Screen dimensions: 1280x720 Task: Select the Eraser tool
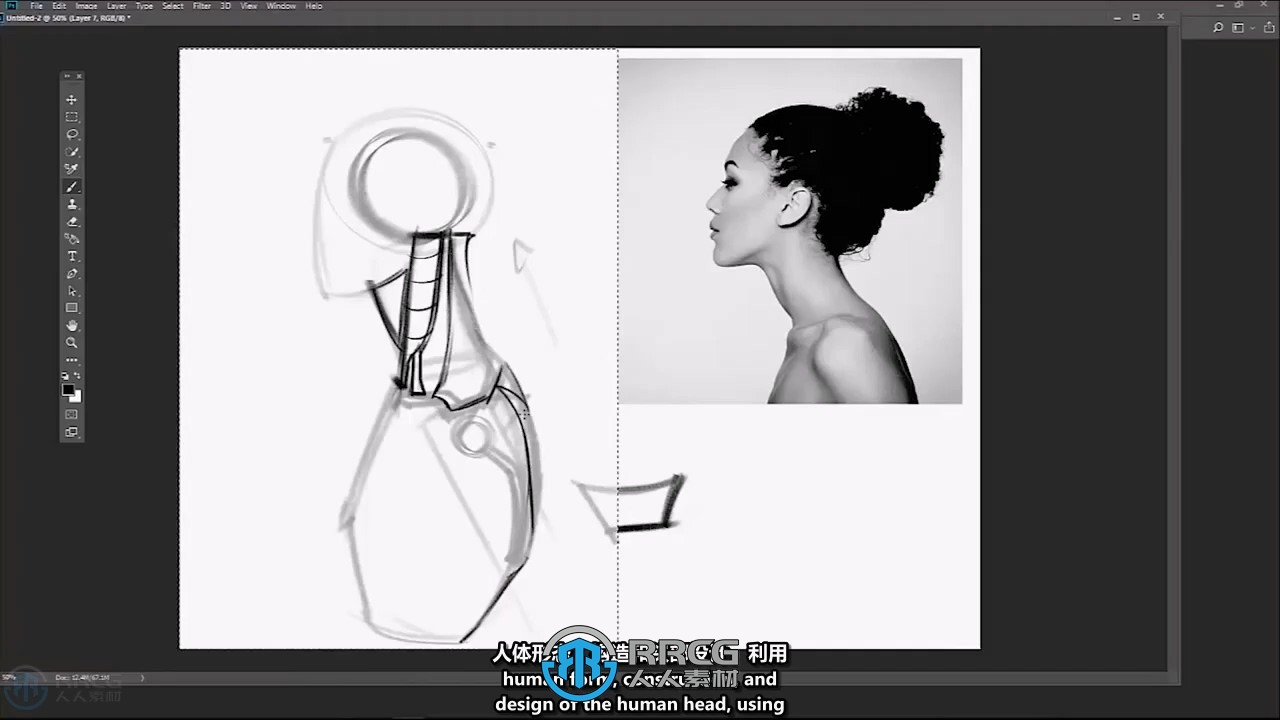pos(72,222)
